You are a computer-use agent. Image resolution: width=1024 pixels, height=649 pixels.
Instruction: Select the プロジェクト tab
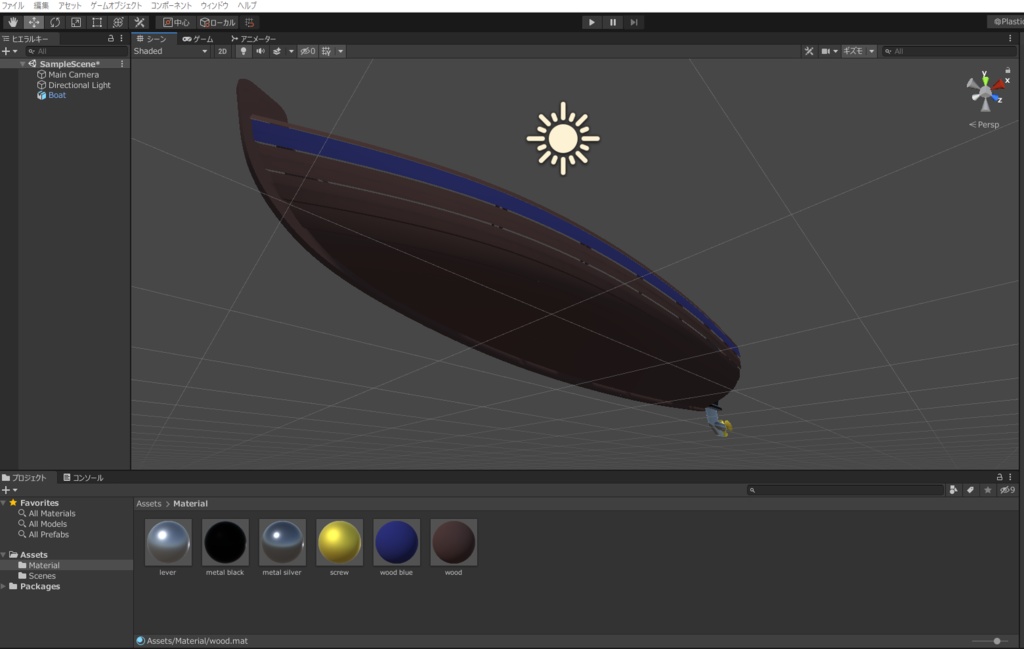[x=25, y=477]
